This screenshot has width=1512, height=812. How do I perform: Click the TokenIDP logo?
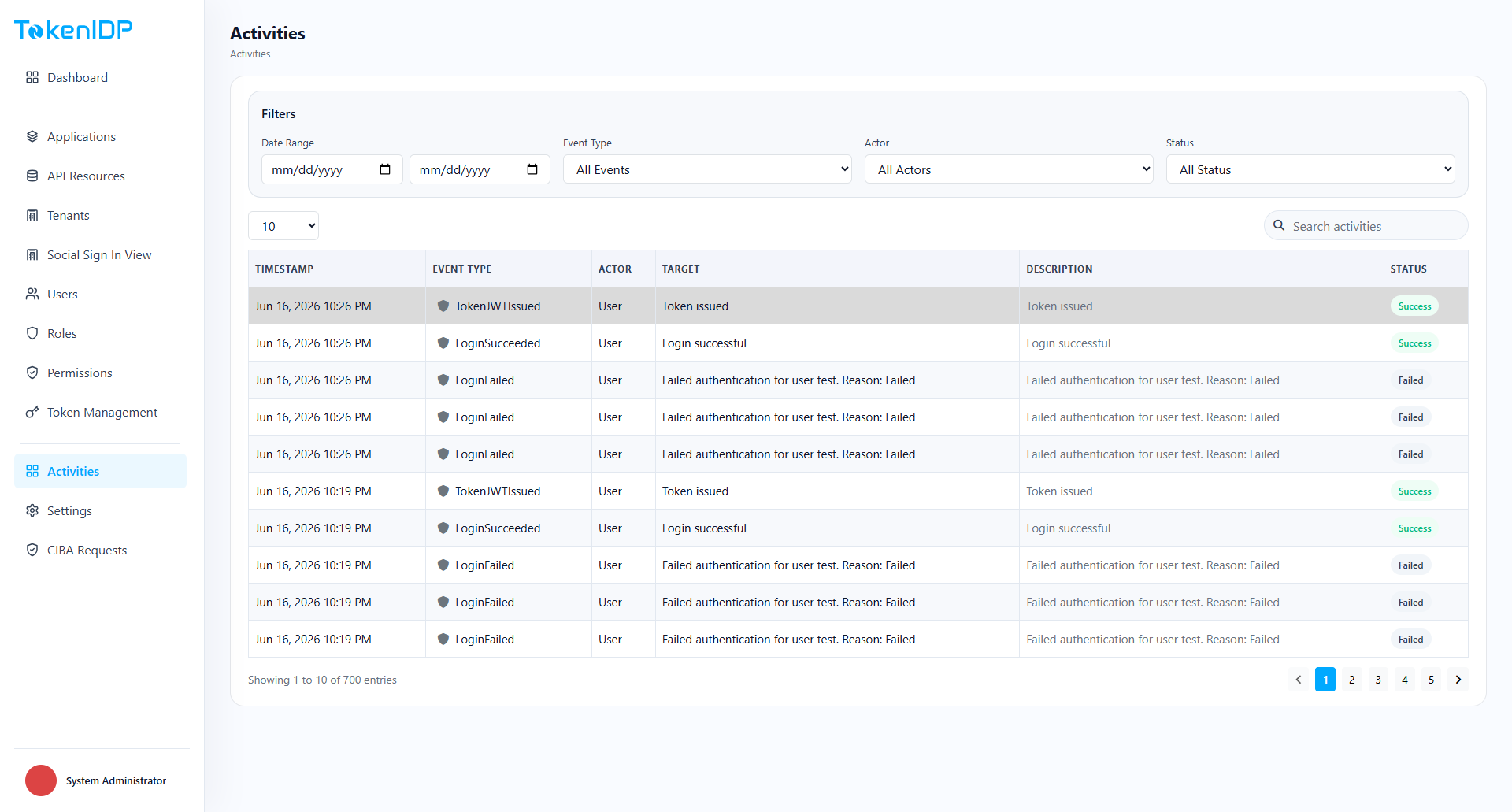click(73, 30)
